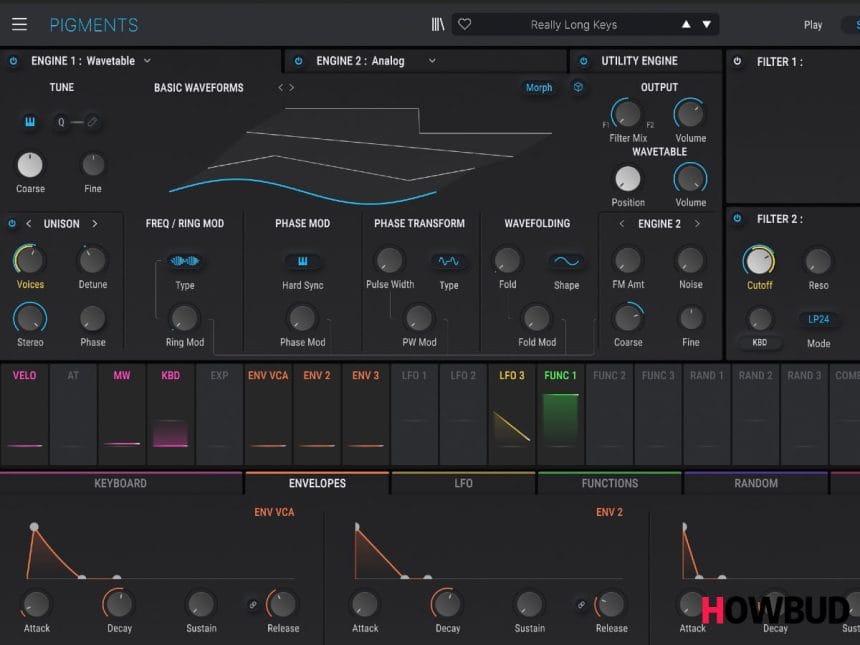
Task: Switch to the LFO tab
Action: click(463, 483)
